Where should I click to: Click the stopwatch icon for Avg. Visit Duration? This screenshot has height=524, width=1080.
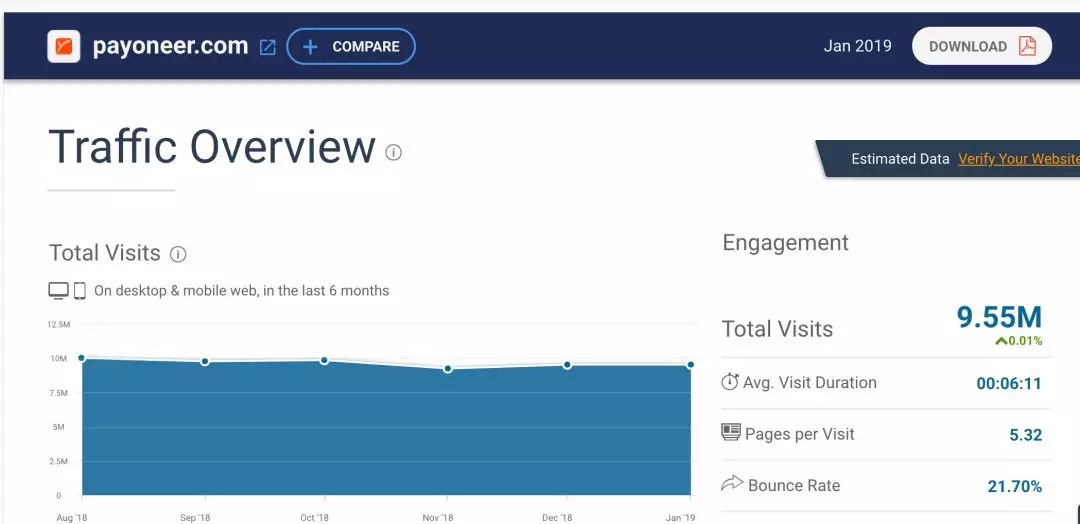coord(730,382)
